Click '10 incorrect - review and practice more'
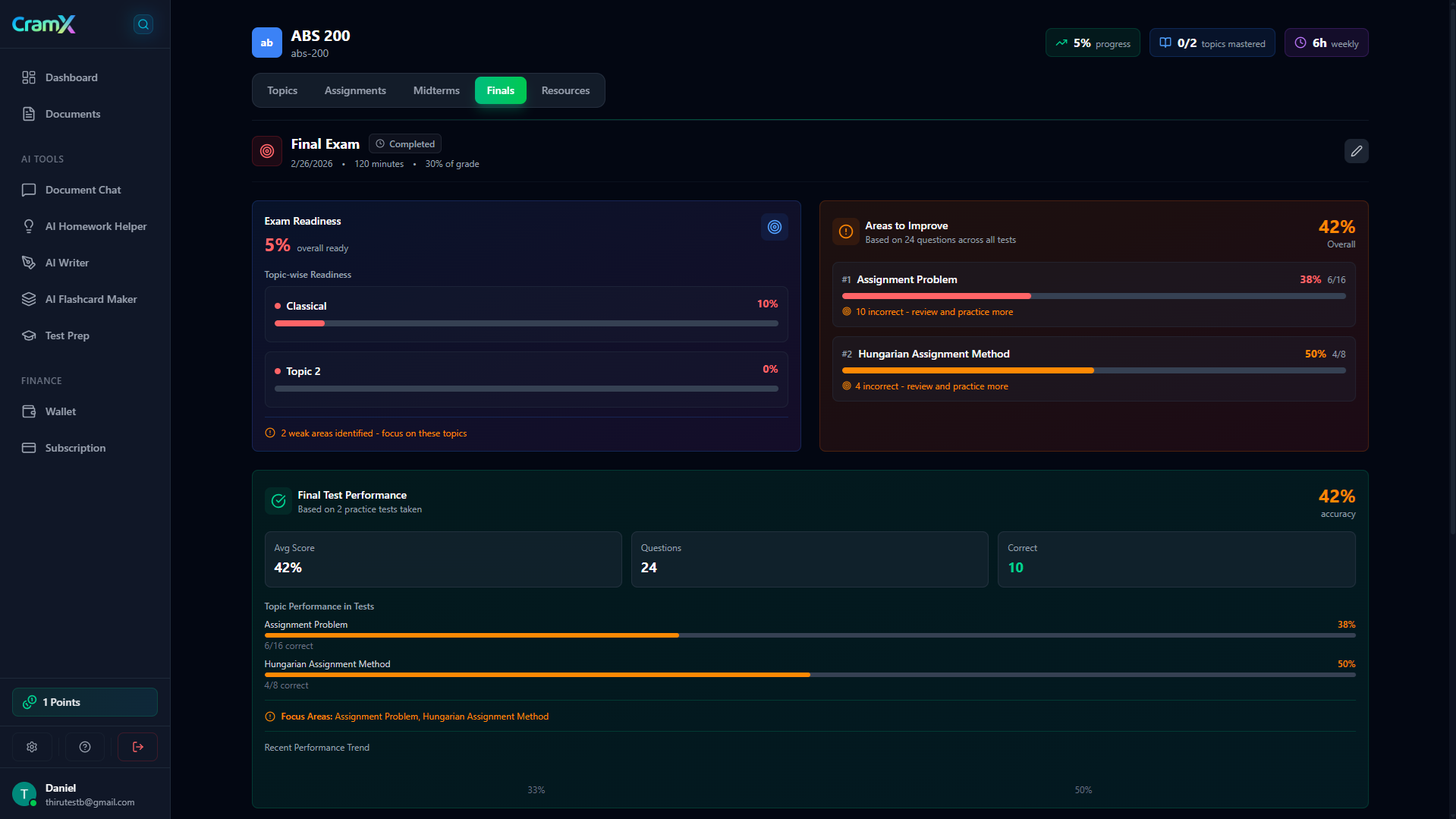The height and width of the screenshot is (819, 1456). coord(934,312)
